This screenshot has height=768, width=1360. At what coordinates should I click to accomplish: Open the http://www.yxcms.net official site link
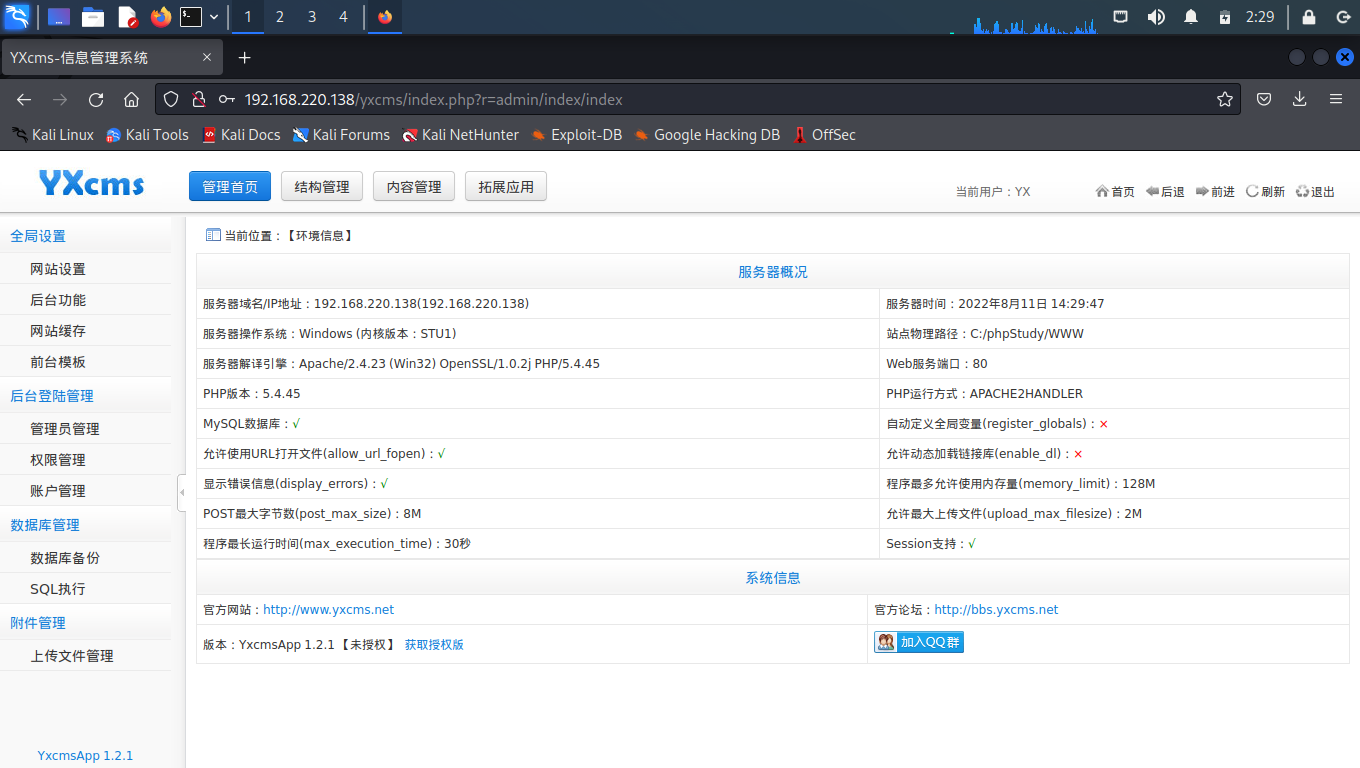tap(328, 610)
